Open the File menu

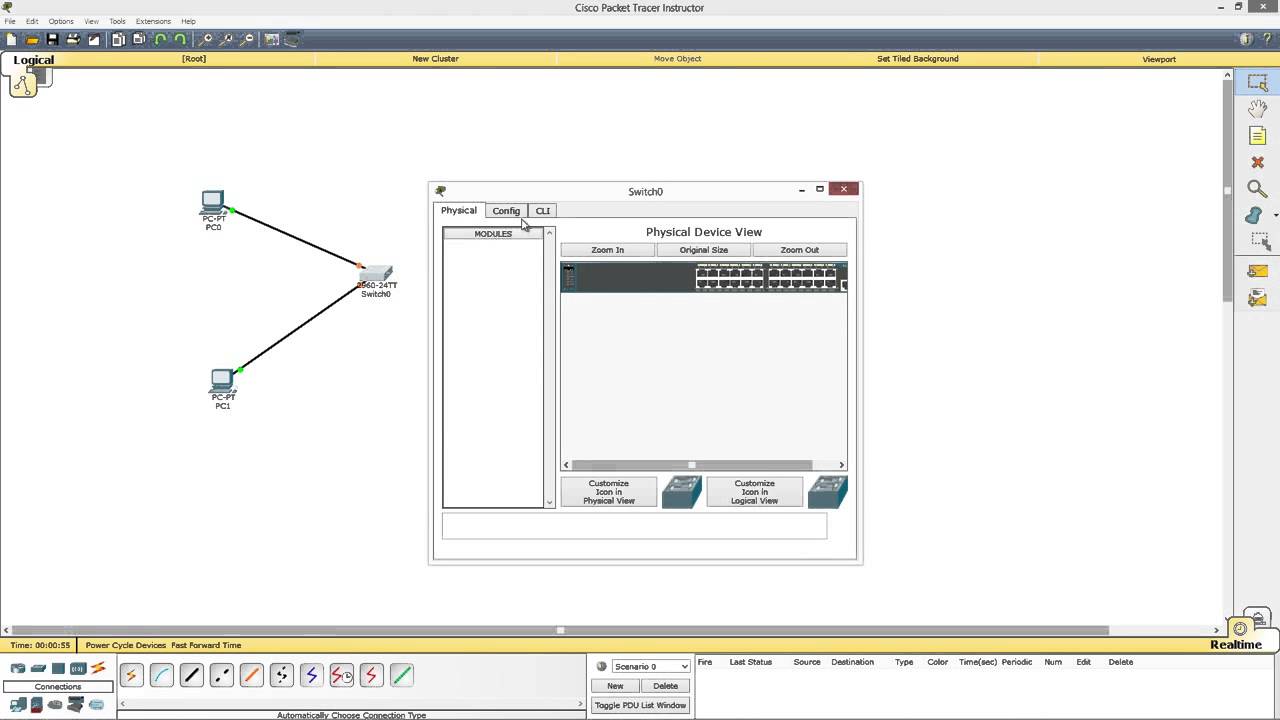10,21
